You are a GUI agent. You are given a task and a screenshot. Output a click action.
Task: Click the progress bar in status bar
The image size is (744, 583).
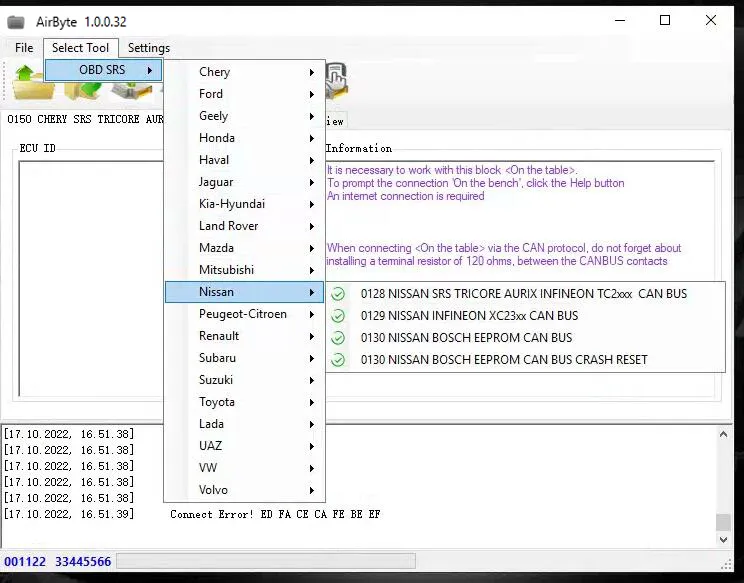pyautogui.click(x=266, y=562)
